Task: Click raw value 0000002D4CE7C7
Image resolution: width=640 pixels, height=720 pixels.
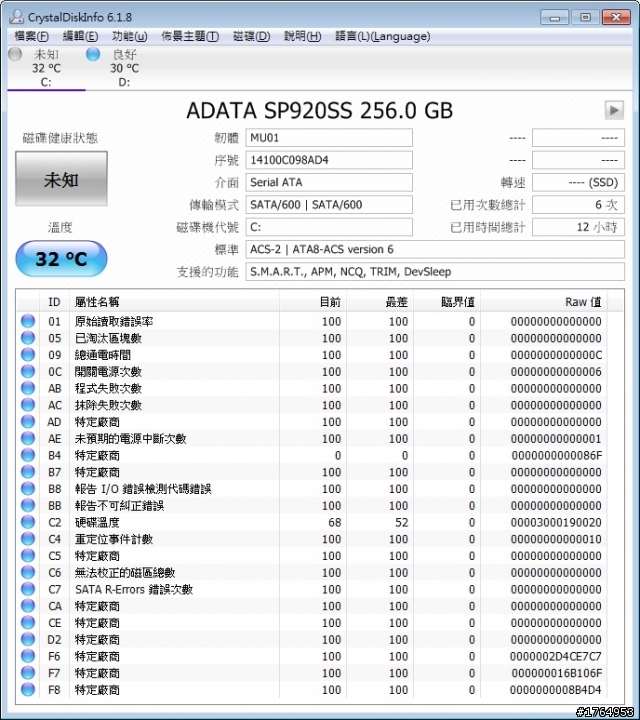Action: pyautogui.click(x=556, y=657)
